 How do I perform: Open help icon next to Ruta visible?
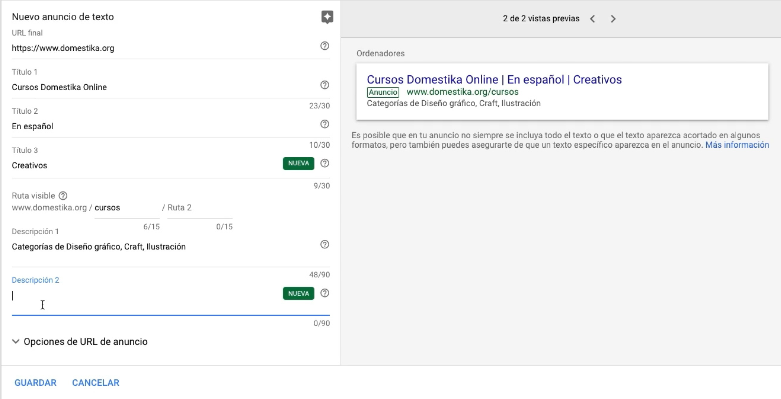point(63,196)
